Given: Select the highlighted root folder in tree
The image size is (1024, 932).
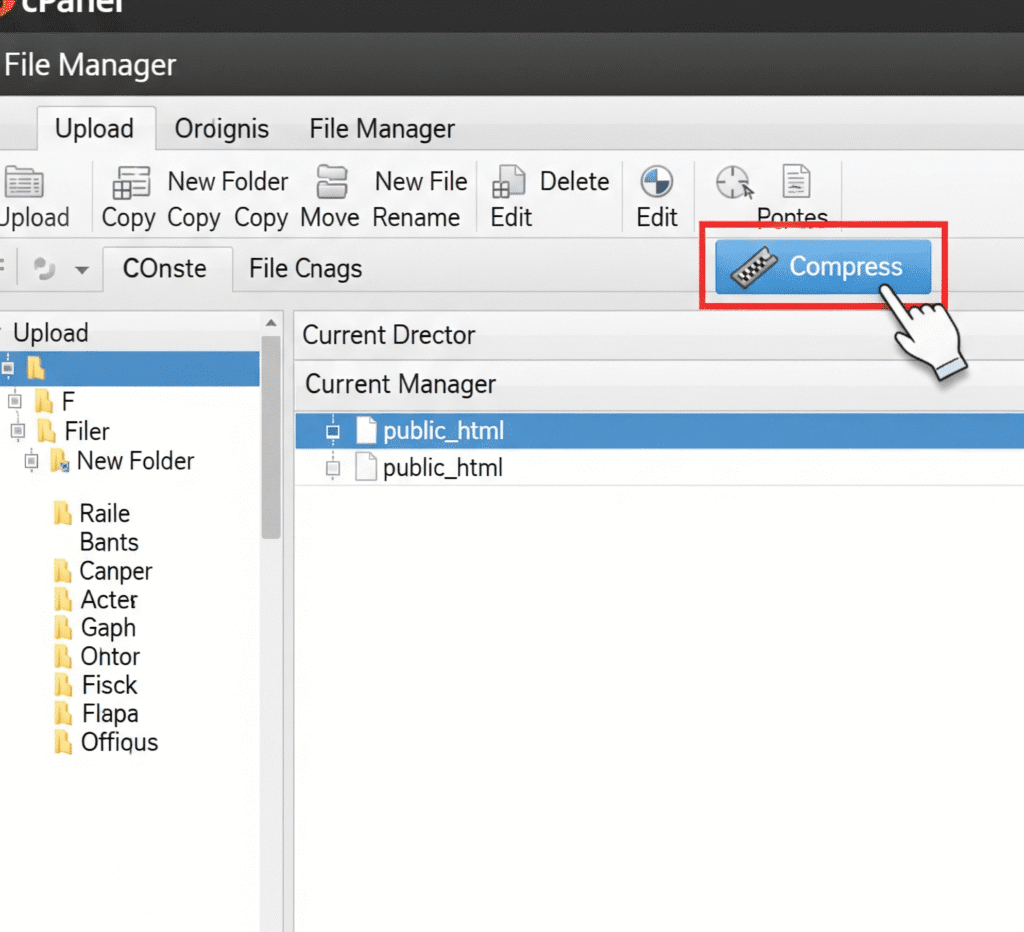Looking at the screenshot, I should point(129,368).
